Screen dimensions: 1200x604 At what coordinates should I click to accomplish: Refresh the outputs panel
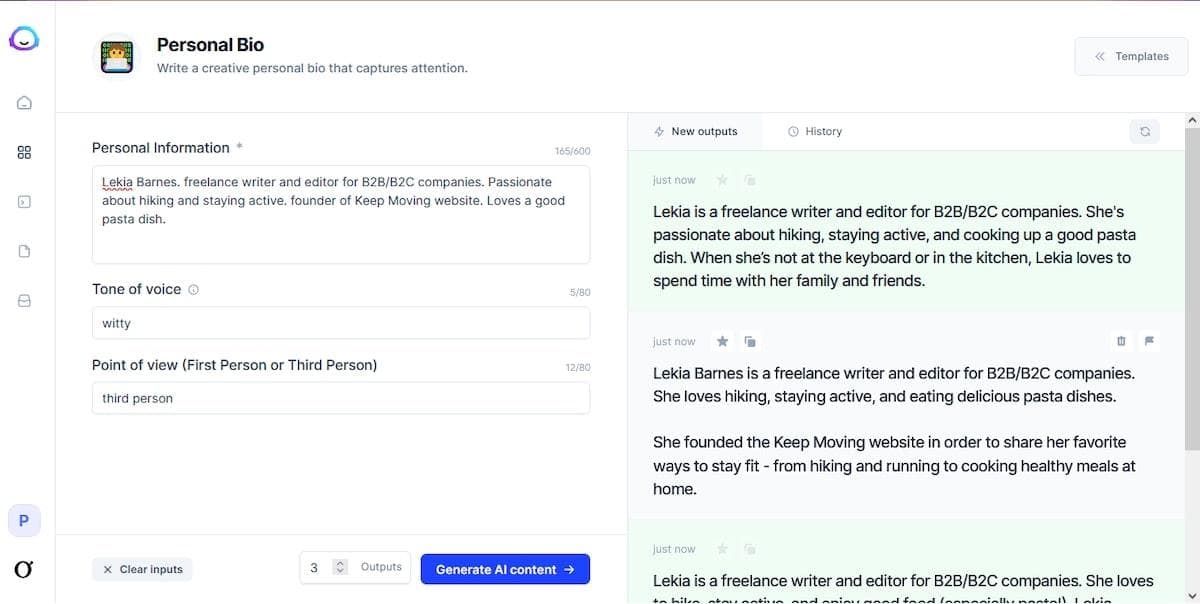click(1145, 131)
